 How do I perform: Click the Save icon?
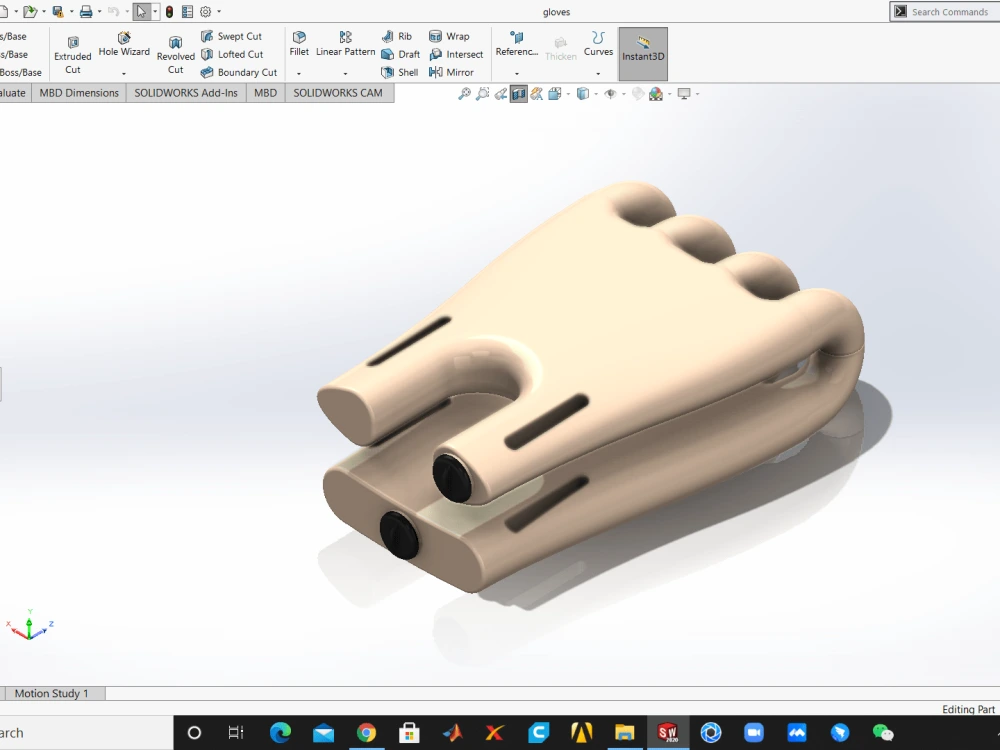[x=58, y=11]
